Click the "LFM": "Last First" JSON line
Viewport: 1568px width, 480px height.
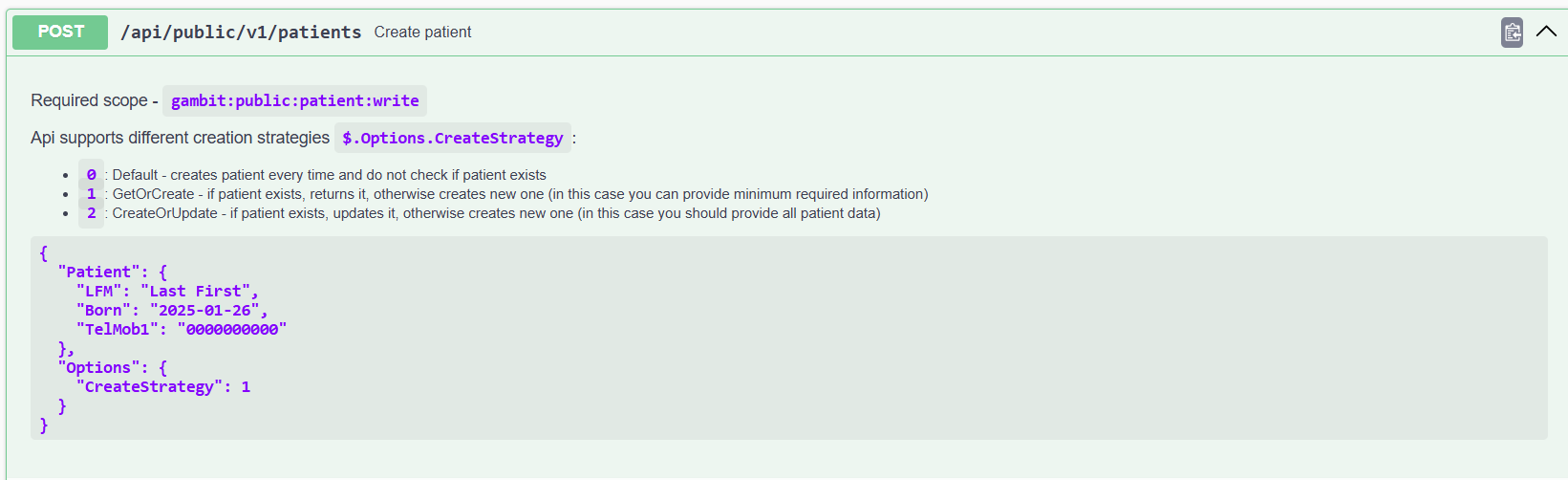[167, 292]
